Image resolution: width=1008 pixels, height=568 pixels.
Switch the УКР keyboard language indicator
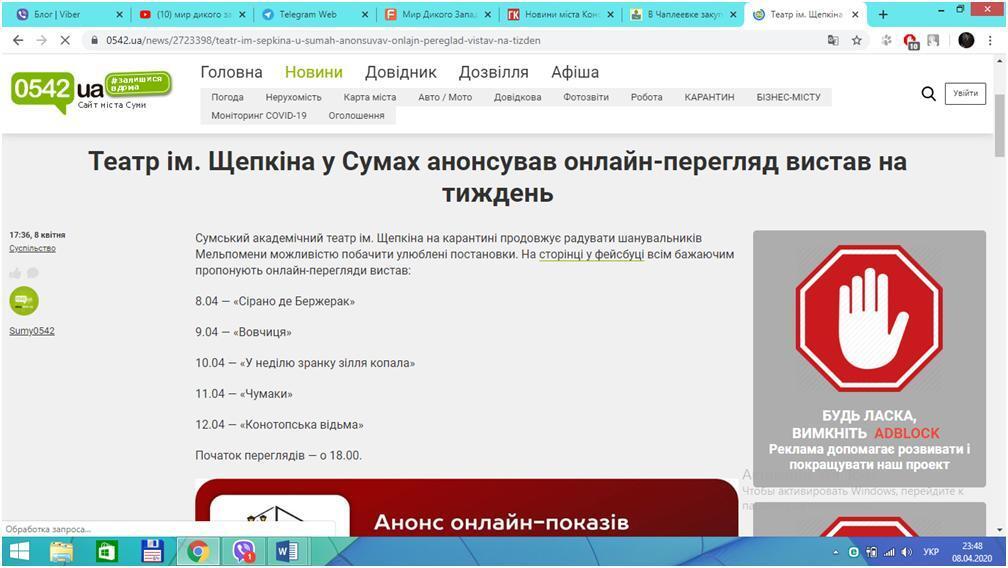tap(930, 552)
